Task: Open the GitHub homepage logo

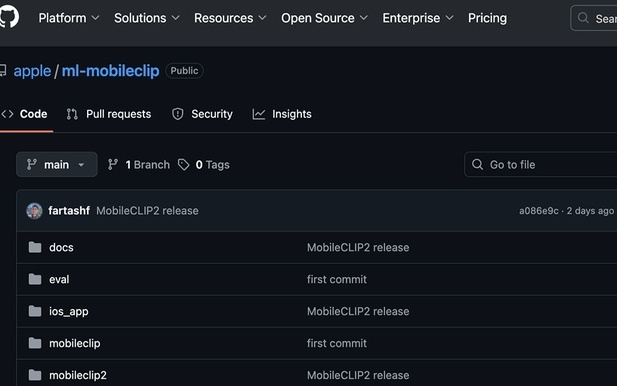Action: [9, 17]
